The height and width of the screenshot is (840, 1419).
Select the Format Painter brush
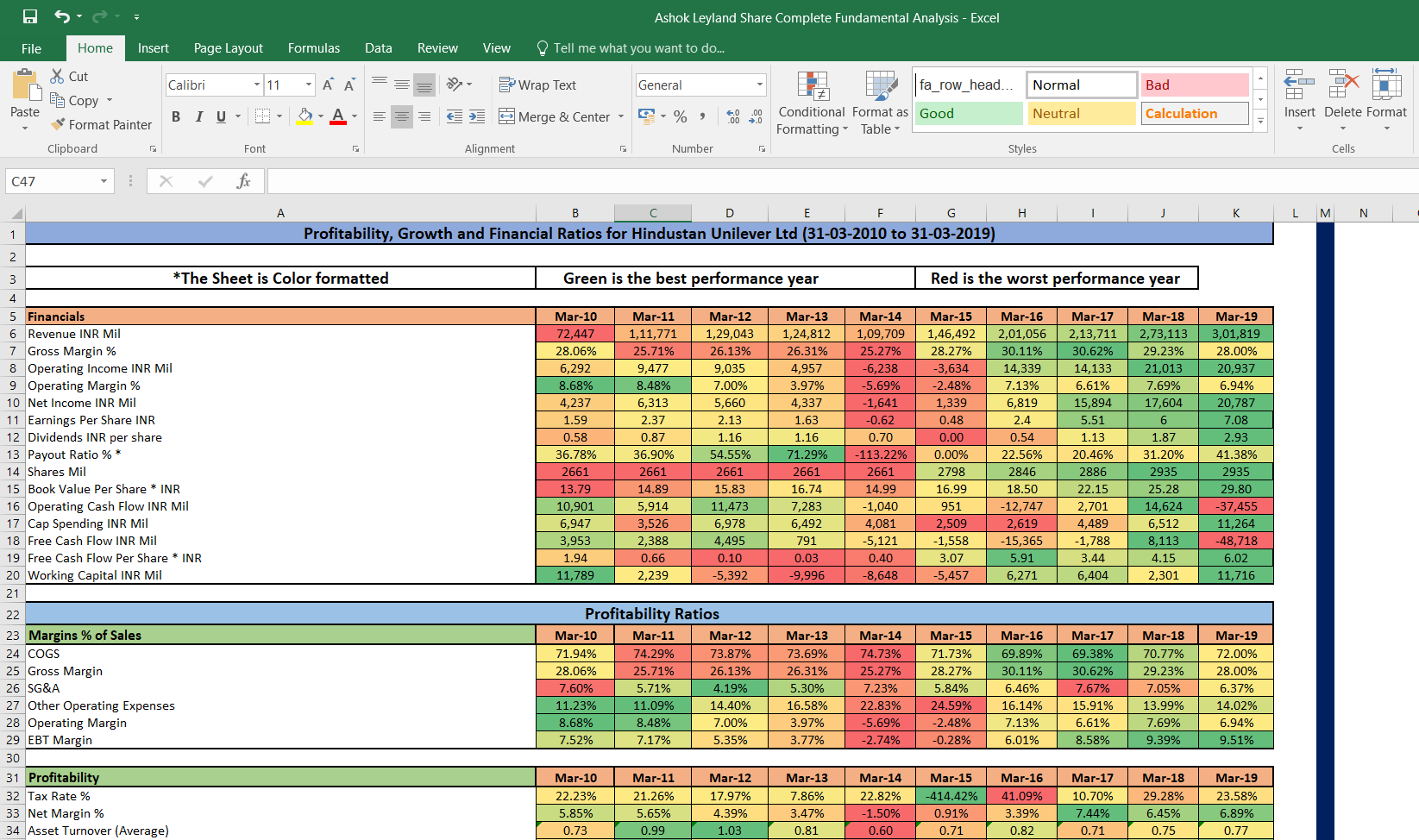[58, 124]
